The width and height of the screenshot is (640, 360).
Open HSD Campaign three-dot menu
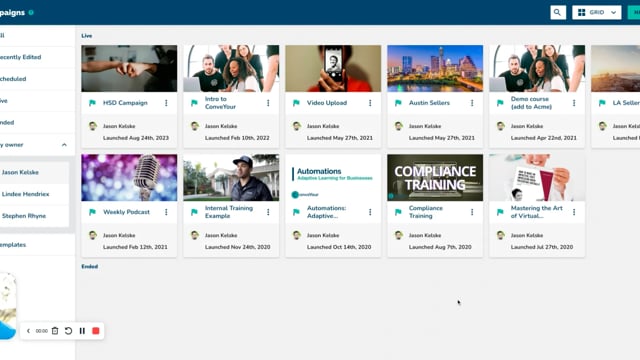(166, 103)
